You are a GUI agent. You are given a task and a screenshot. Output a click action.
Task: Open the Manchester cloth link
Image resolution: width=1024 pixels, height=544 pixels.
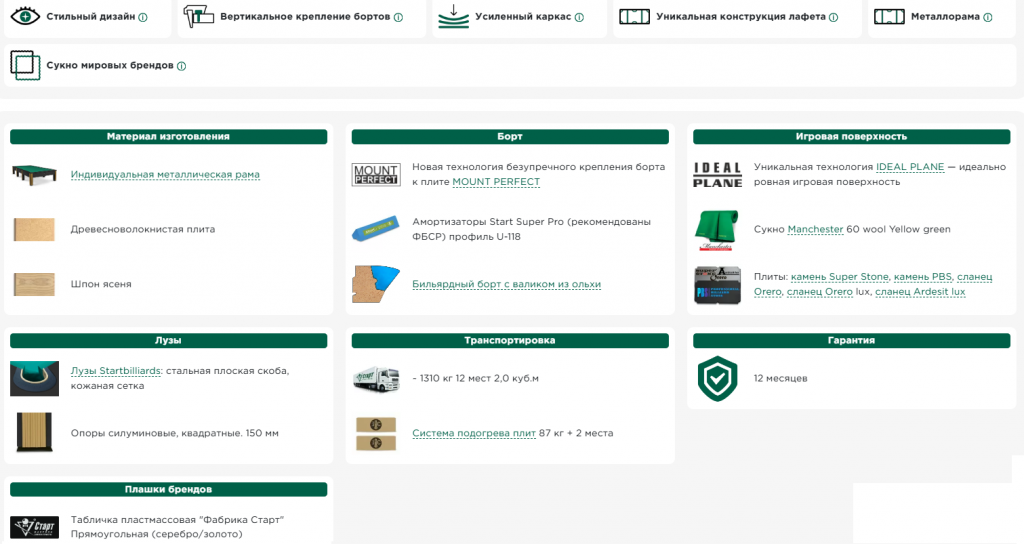815,229
